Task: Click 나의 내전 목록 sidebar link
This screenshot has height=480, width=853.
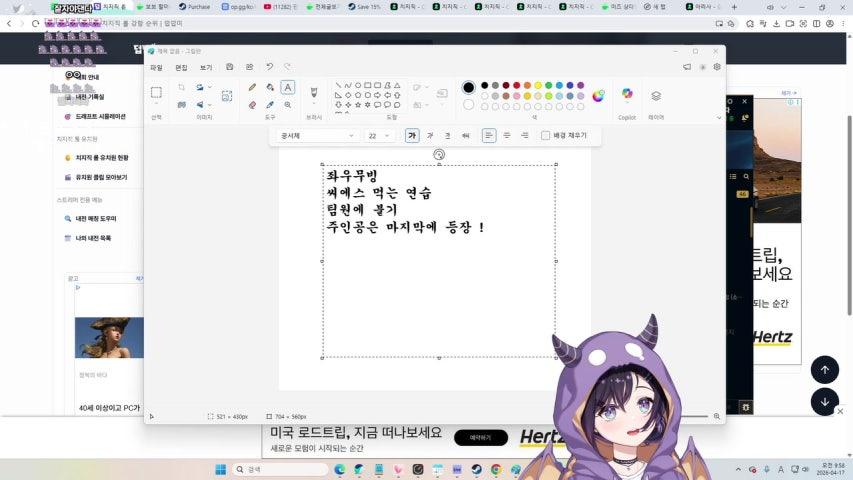Action: click(93, 238)
